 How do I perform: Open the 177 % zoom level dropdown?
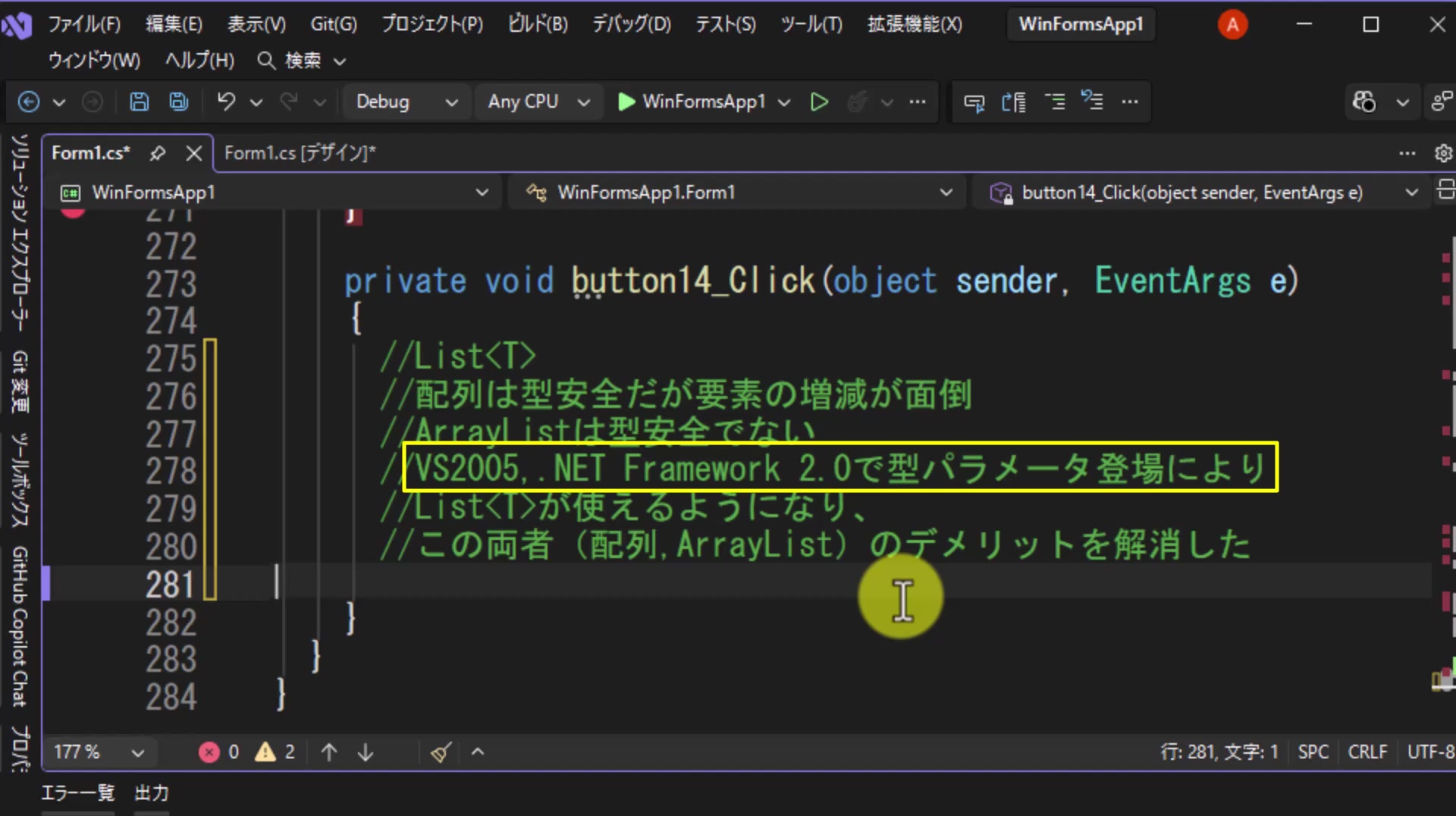click(x=99, y=752)
